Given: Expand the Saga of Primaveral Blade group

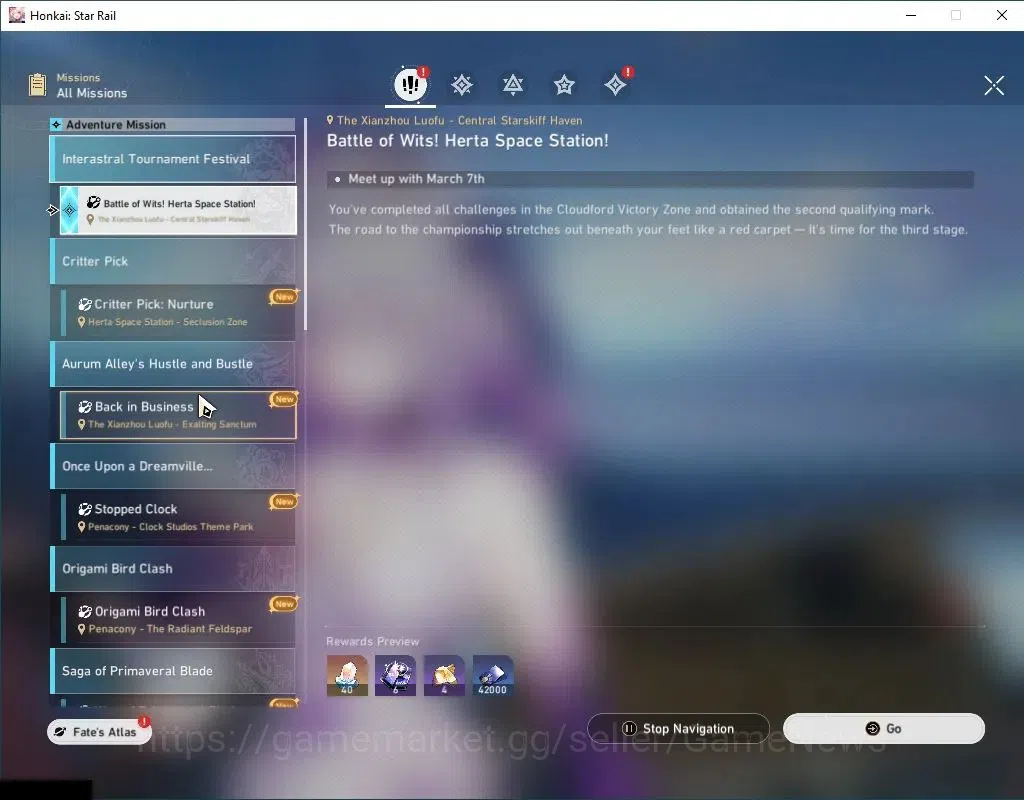Looking at the screenshot, I should pyautogui.click(x=173, y=671).
